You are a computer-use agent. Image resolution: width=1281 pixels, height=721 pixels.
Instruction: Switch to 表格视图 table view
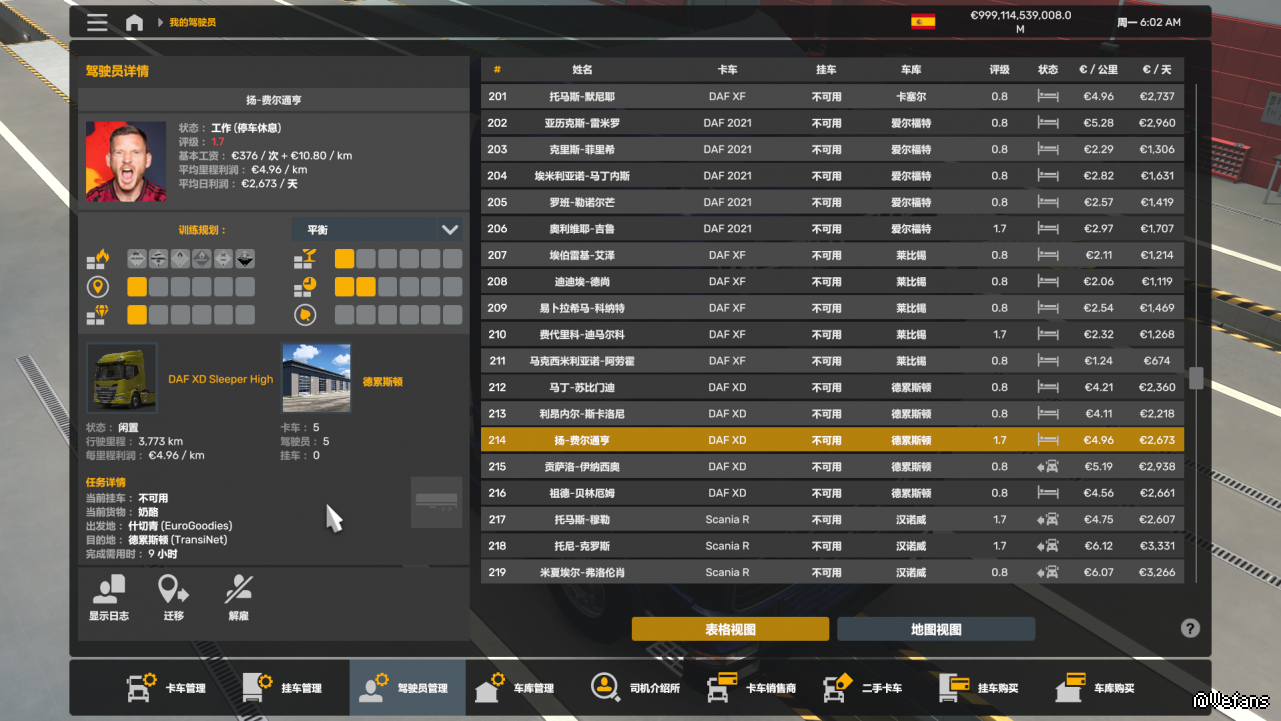click(730, 629)
